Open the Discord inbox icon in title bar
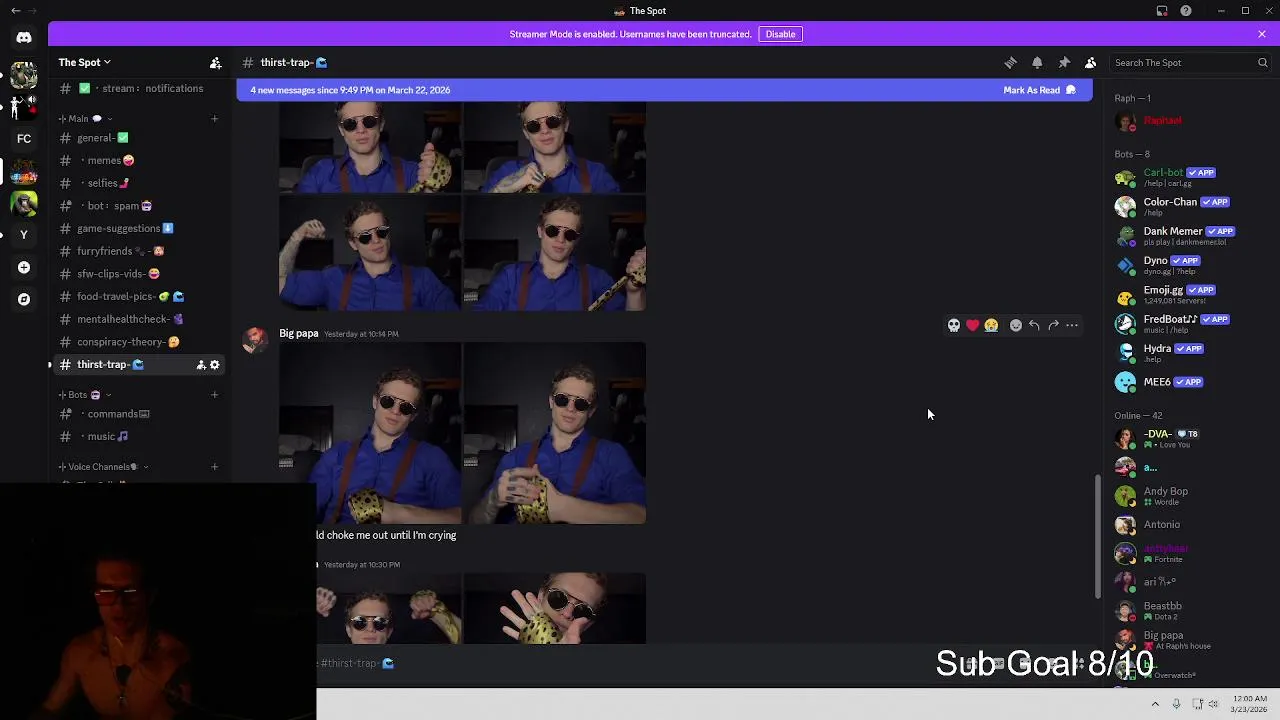1280x720 pixels. (1162, 11)
